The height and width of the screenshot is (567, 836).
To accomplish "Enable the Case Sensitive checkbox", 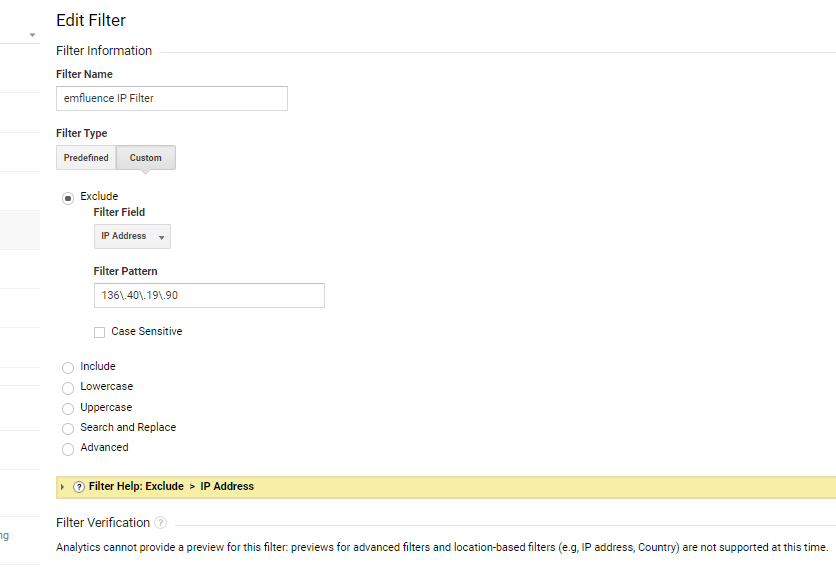I will point(99,332).
